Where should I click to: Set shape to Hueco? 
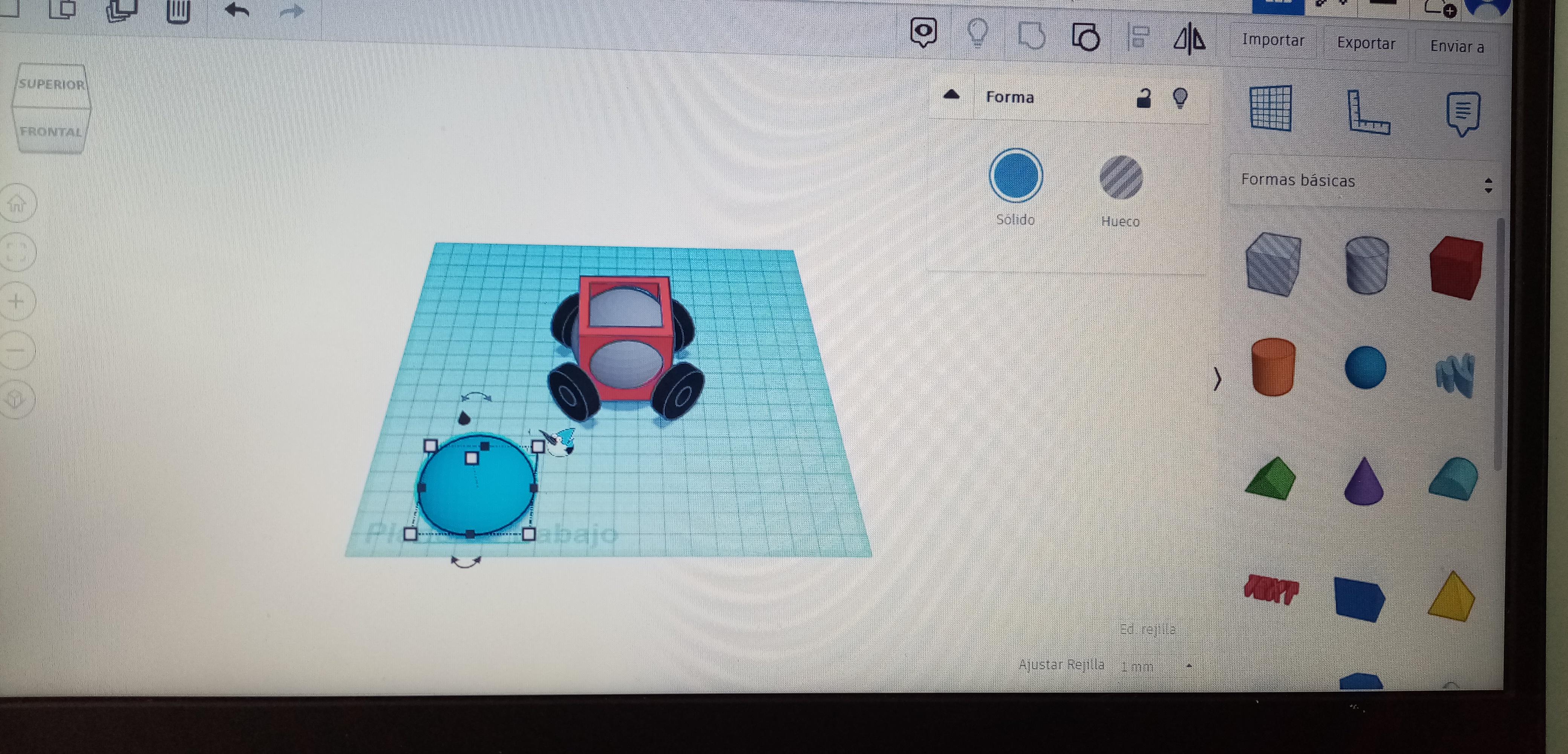[1121, 178]
